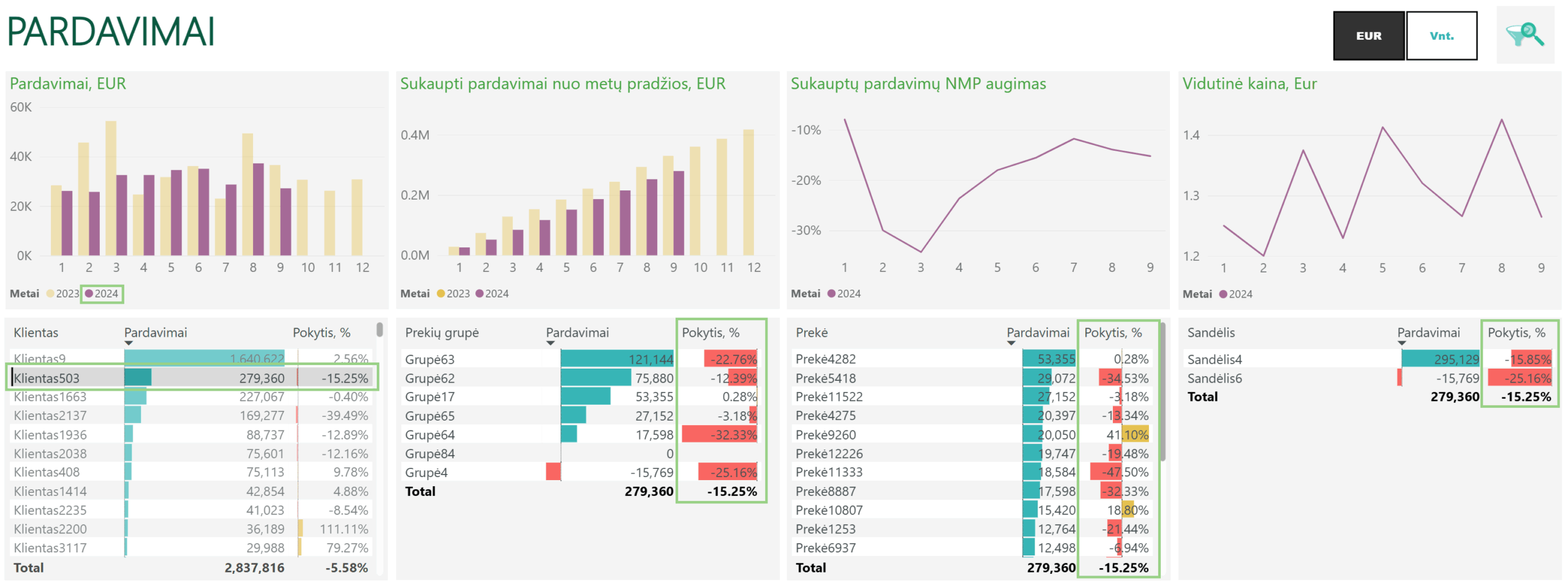This screenshot has width=1568, height=586.
Task: Click 2024 legend dot in Vidutinė kaina chart
Action: pos(1223,295)
